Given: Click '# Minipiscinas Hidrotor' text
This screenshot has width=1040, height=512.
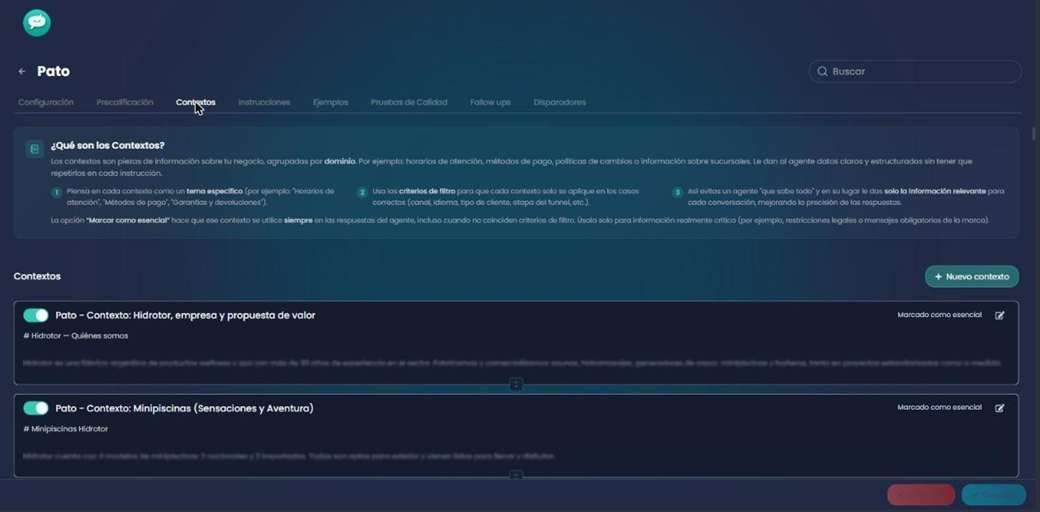Looking at the screenshot, I should [66, 429].
